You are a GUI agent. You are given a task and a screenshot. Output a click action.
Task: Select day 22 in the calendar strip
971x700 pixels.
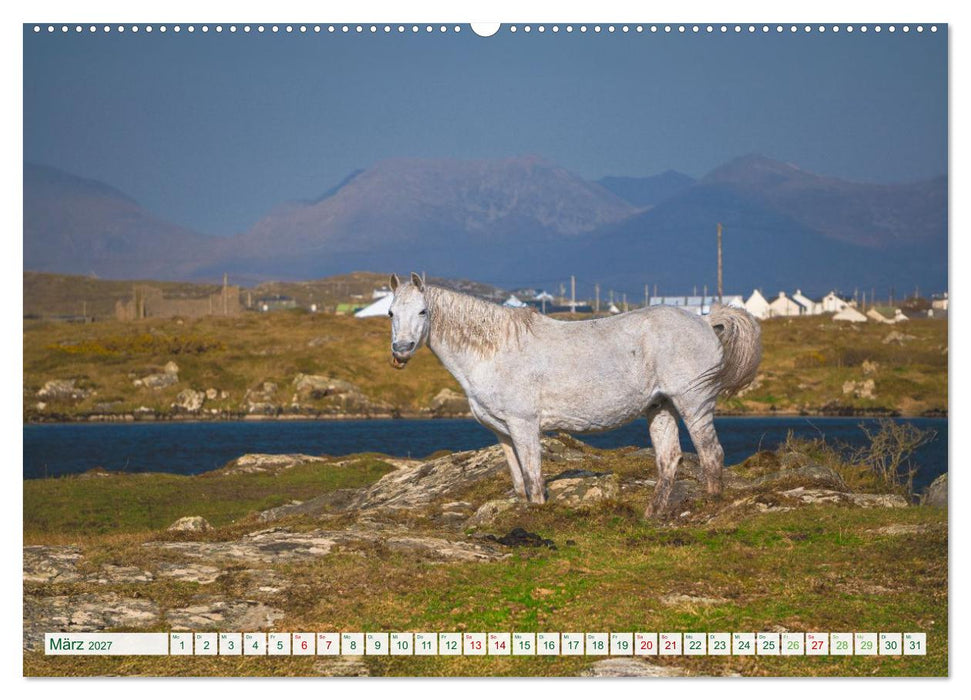click(x=695, y=644)
